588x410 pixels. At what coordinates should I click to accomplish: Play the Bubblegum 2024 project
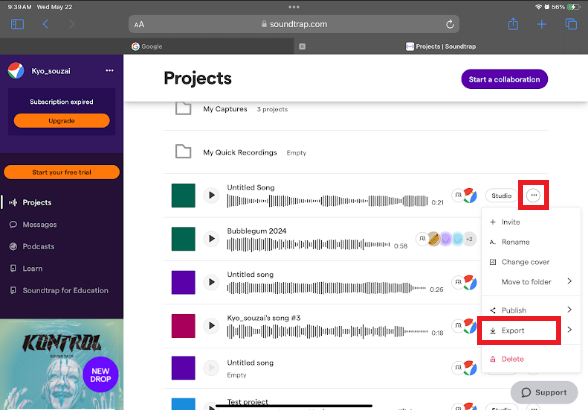(x=212, y=239)
